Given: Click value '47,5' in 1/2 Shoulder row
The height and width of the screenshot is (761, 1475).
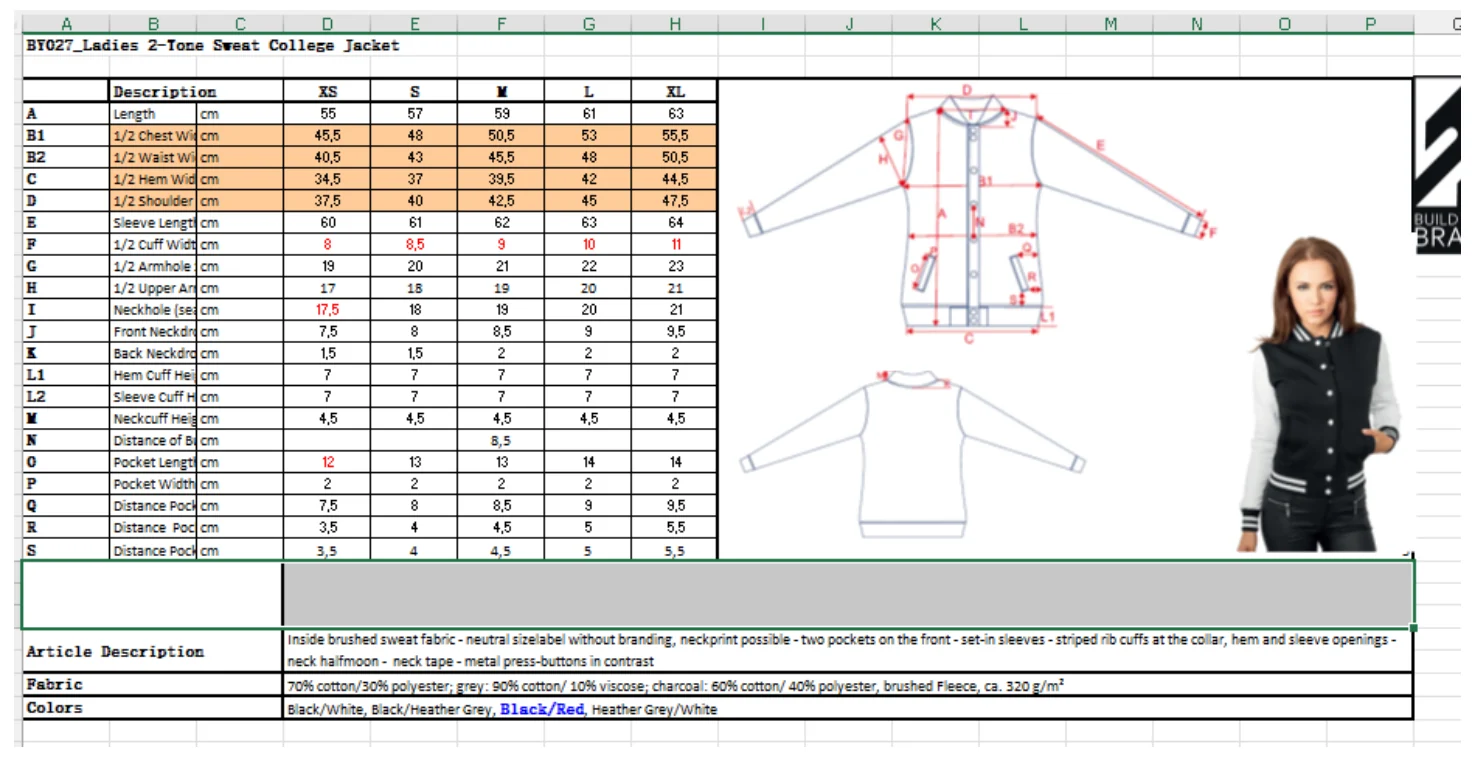Looking at the screenshot, I should point(675,201).
